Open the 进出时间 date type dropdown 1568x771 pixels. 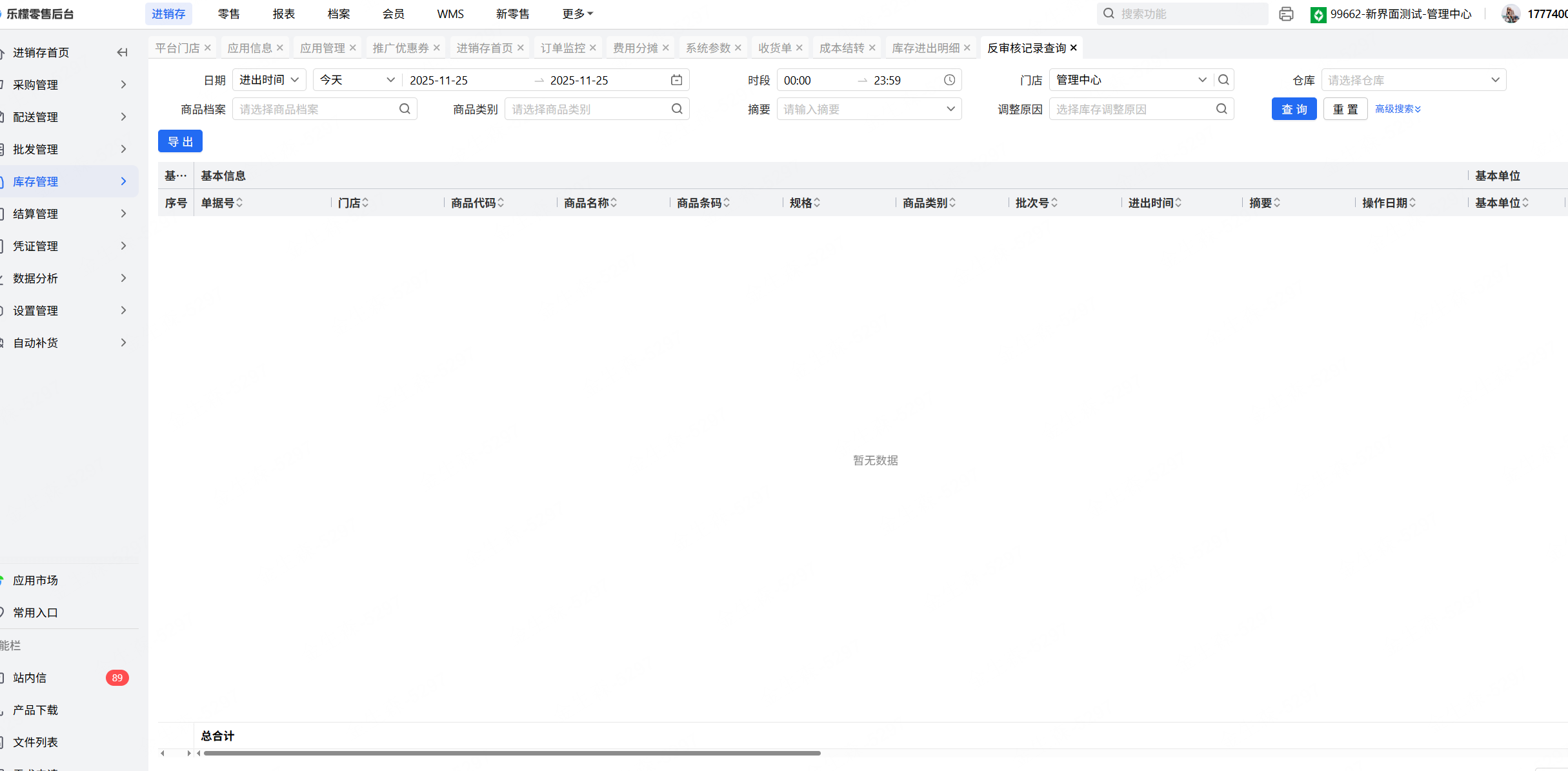point(269,80)
